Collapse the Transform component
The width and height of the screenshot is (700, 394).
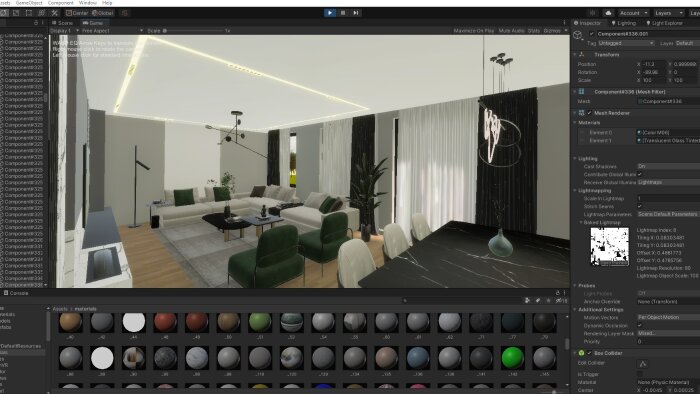click(575, 54)
